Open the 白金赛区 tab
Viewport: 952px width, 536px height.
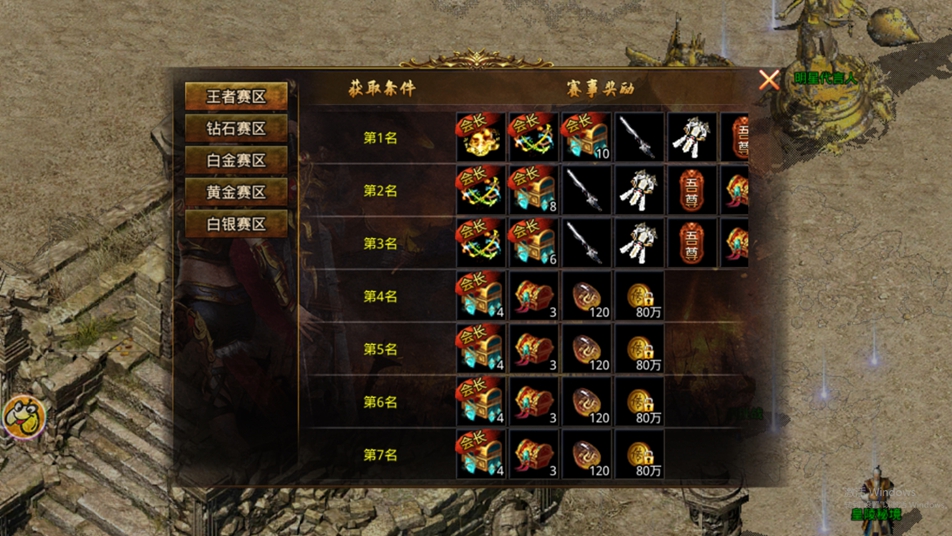pyautogui.click(x=236, y=160)
